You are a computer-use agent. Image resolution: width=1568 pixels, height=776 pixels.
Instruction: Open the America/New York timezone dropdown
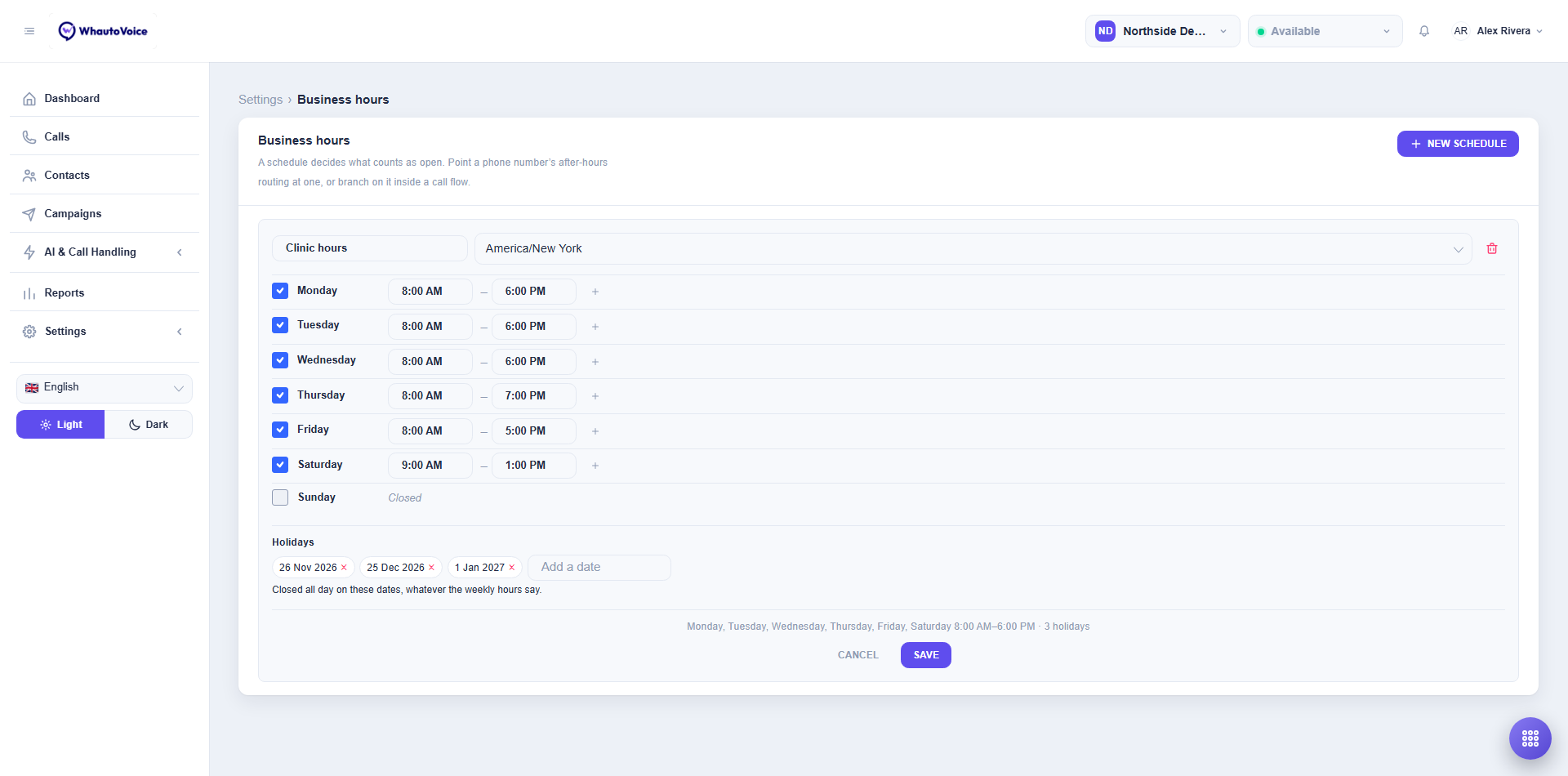click(973, 248)
